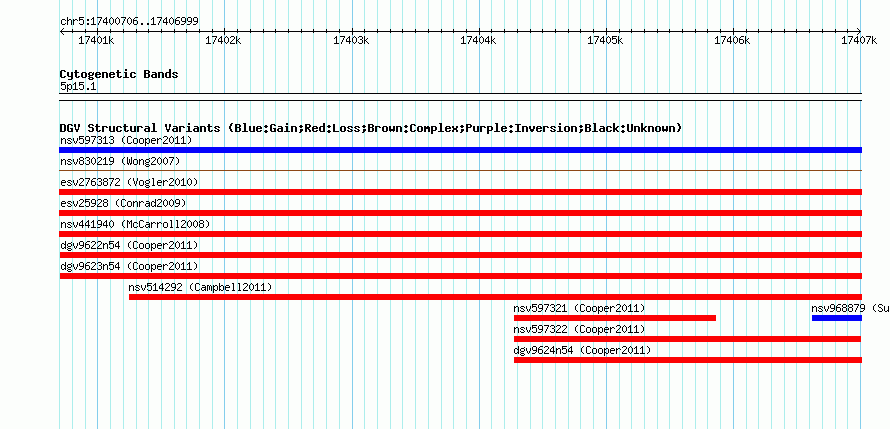The height and width of the screenshot is (429, 890).
Task: Select the 5p15.1 cytogenetic band label
Action: coord(78,87)
